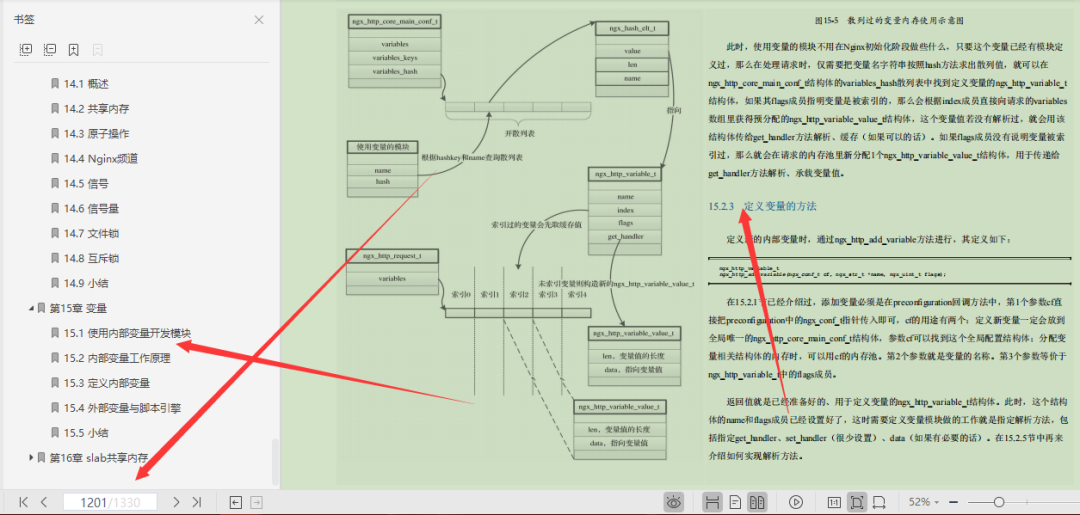Image resolution: width=1080 pixels, height=515 pixels.
Task: Open bookmark 14.5 信号
Action: click(x=86, y=183)
